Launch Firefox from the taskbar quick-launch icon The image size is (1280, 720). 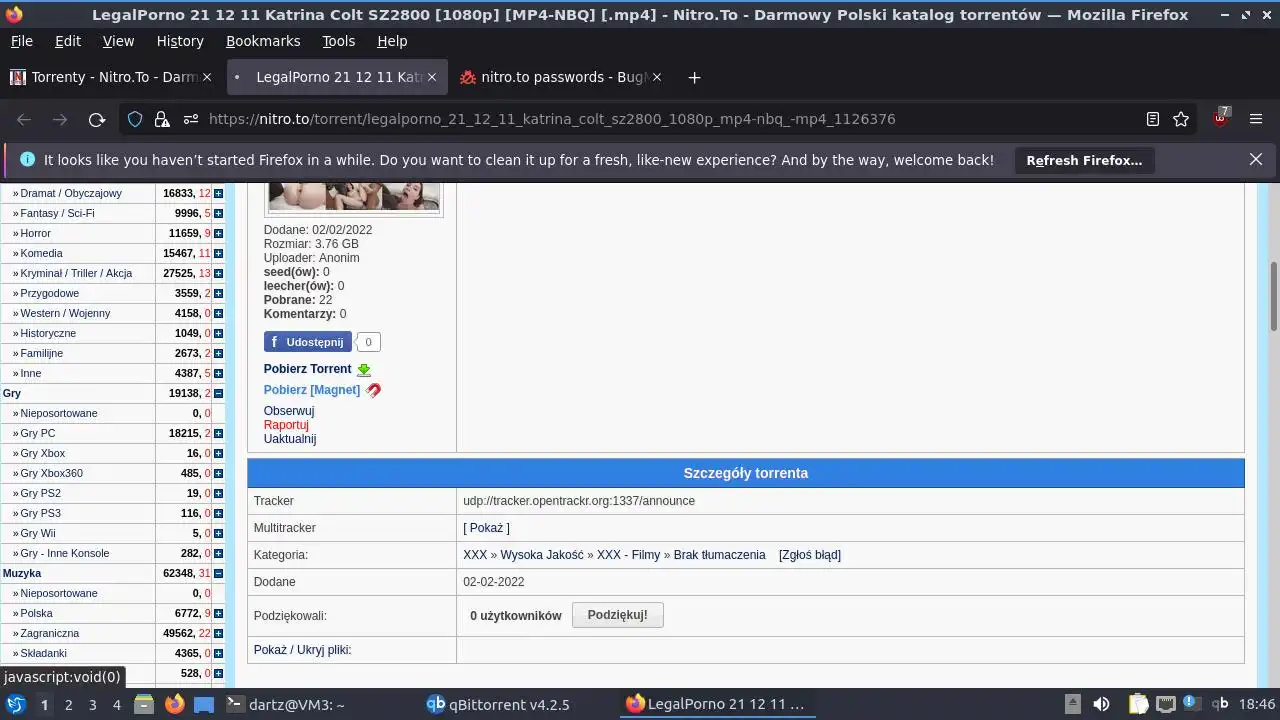tap(175, 704)
